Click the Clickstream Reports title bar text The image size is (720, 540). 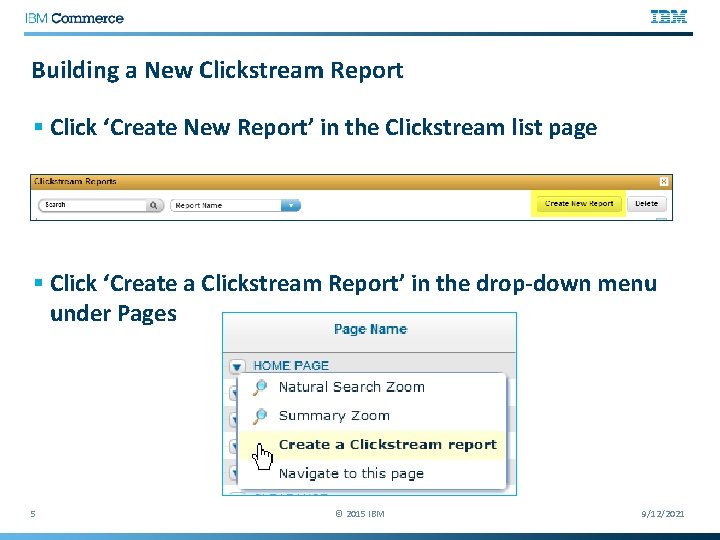75,181
